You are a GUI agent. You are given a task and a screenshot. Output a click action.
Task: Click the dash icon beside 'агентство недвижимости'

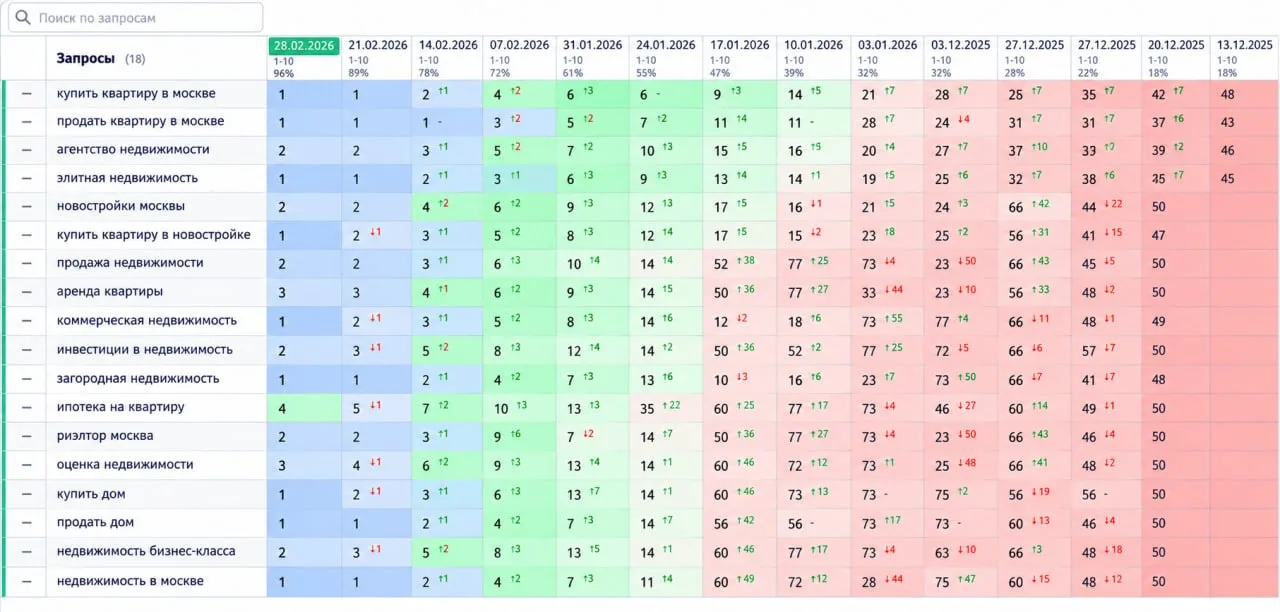click(26, 149)
